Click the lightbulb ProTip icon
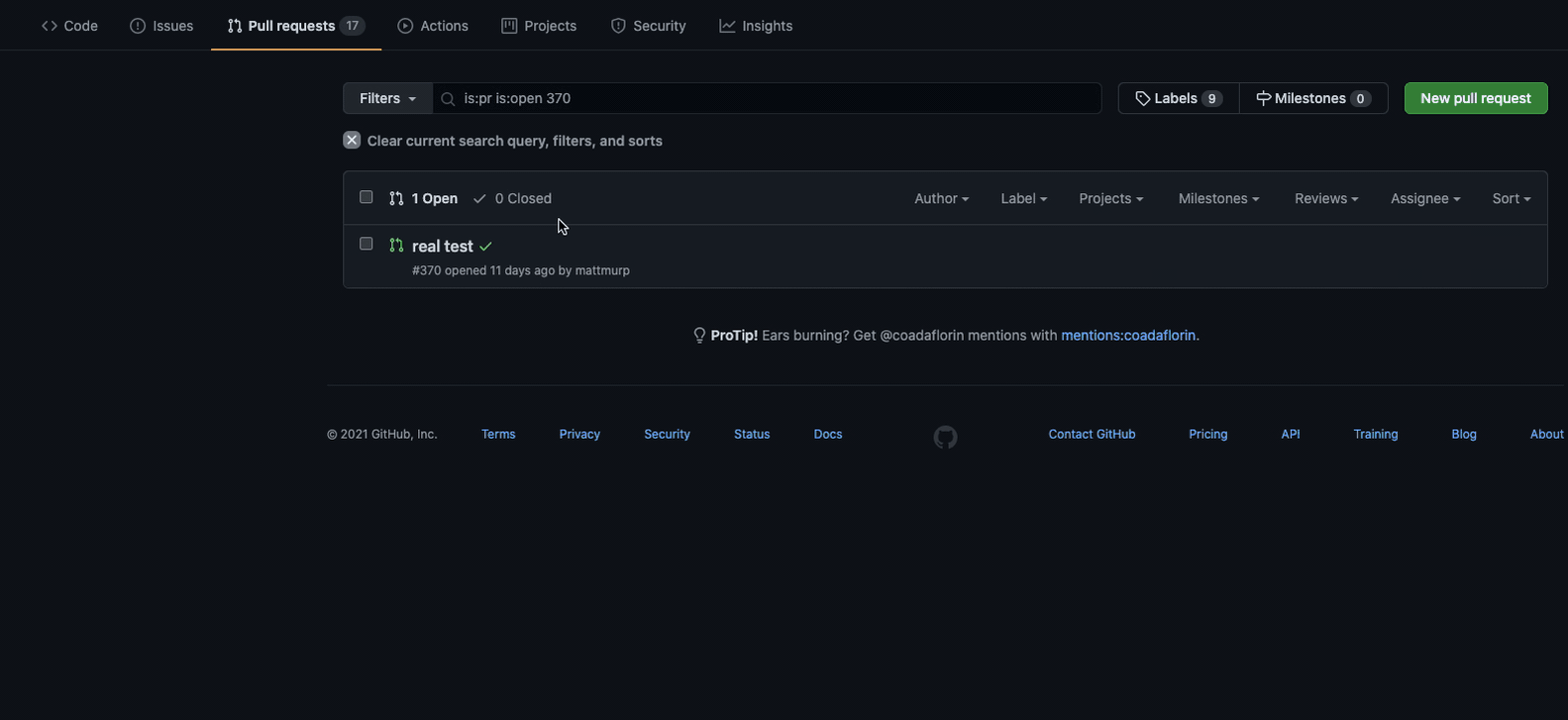Image resolution: width=1568 pixels, height=720 pixels. pyautogui.click(x=699, y=336)
